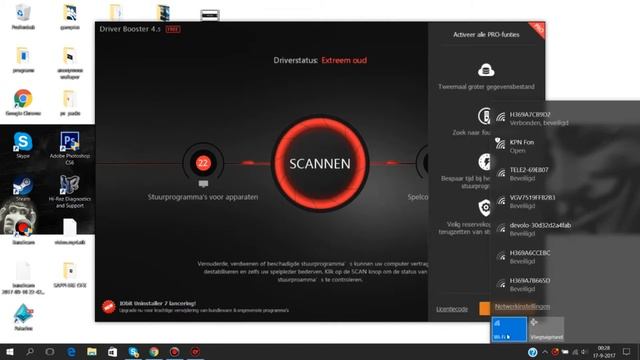The image size is (640, 360).
Task: Select the Skype desktop shortcut
Action: 23,145
